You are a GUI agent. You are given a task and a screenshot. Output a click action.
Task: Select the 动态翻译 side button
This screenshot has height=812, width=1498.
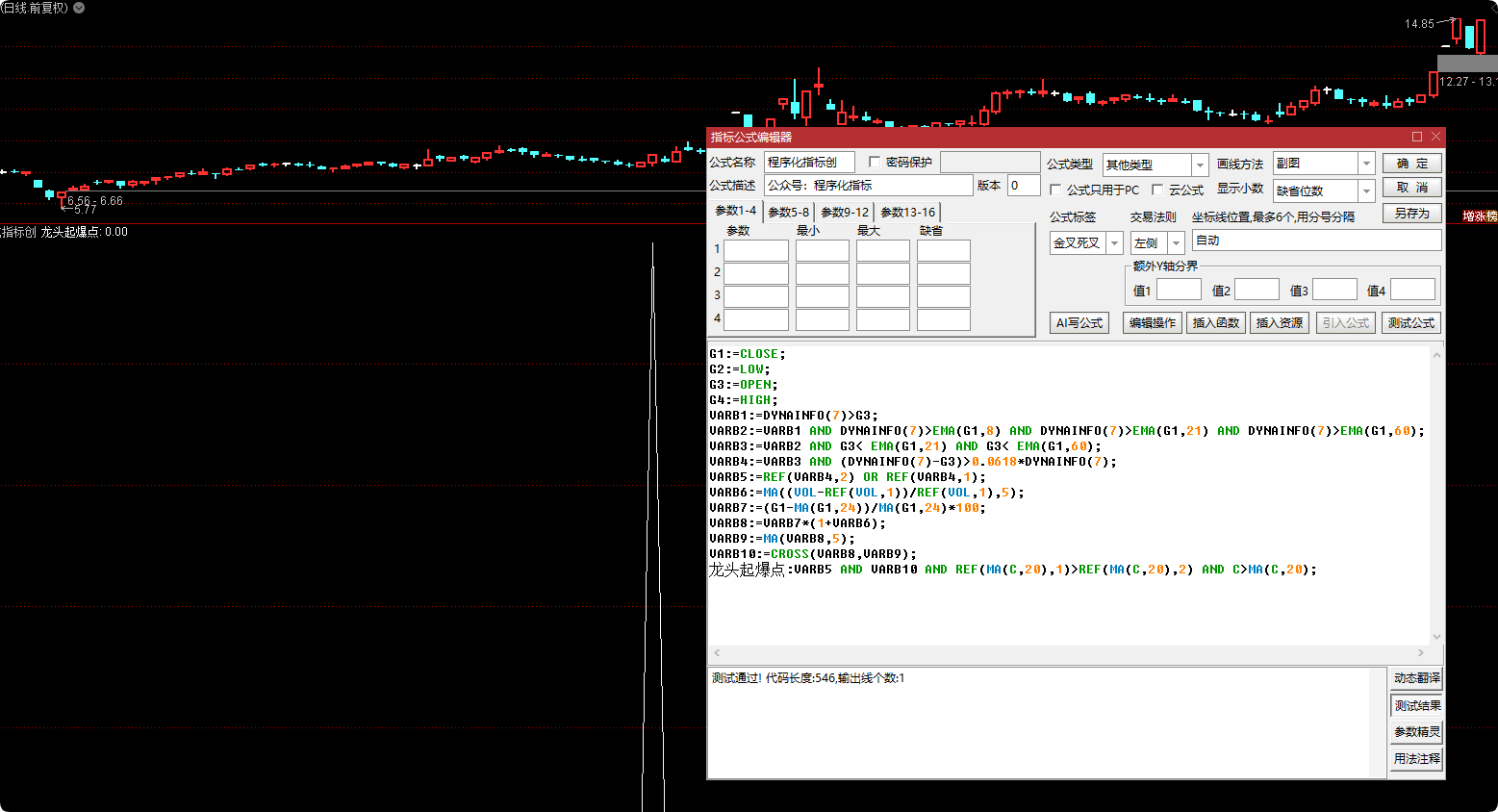point(1416,678)
